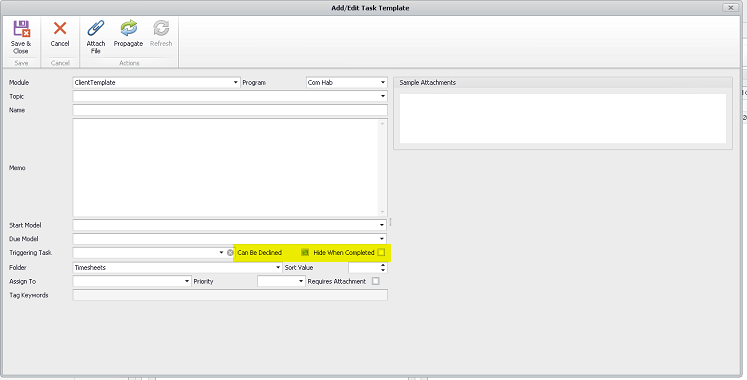This screenshot has width=747, height=380.
Task: Increase Sort Value with the up arrow
Action: coord(383,265)
